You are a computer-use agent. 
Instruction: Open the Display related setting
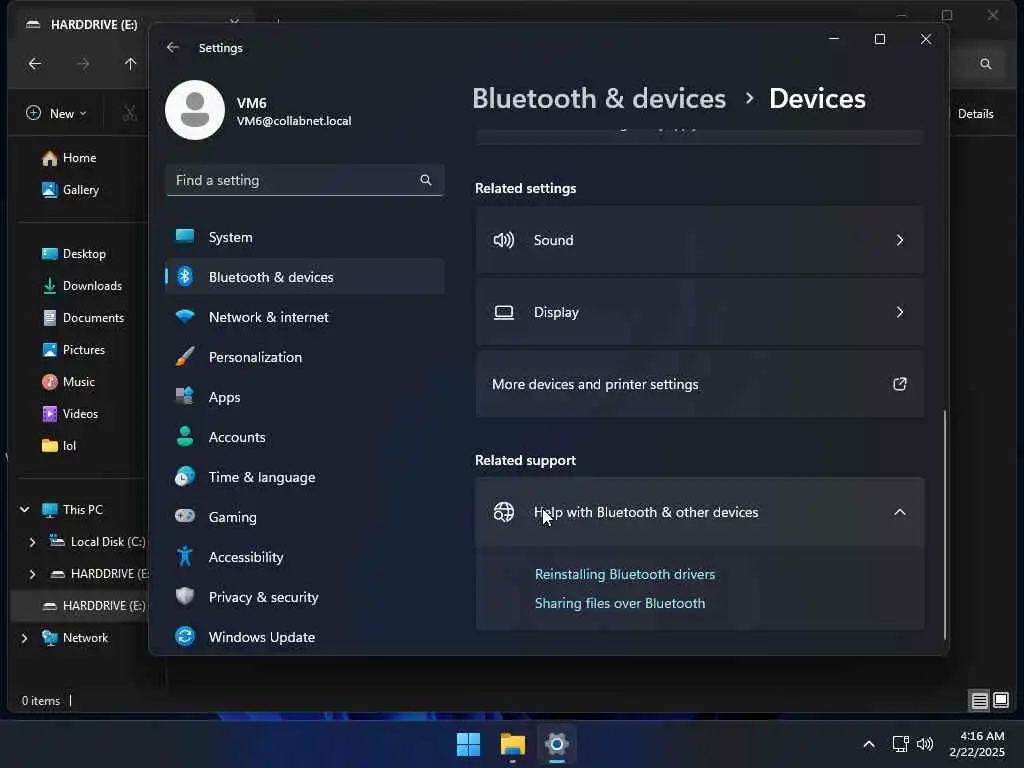(699, 312)
